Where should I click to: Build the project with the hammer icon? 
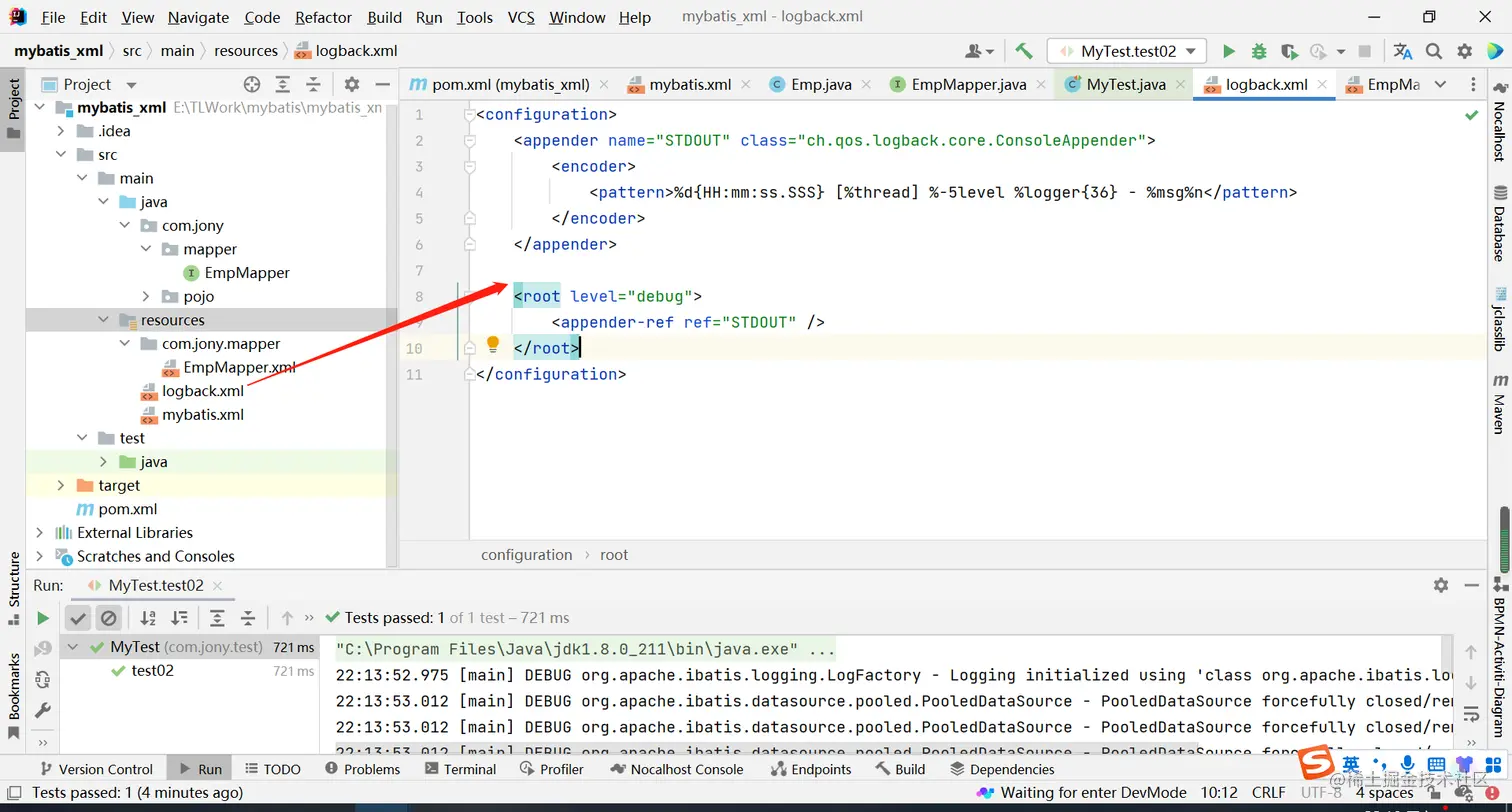click(1023, 51)
